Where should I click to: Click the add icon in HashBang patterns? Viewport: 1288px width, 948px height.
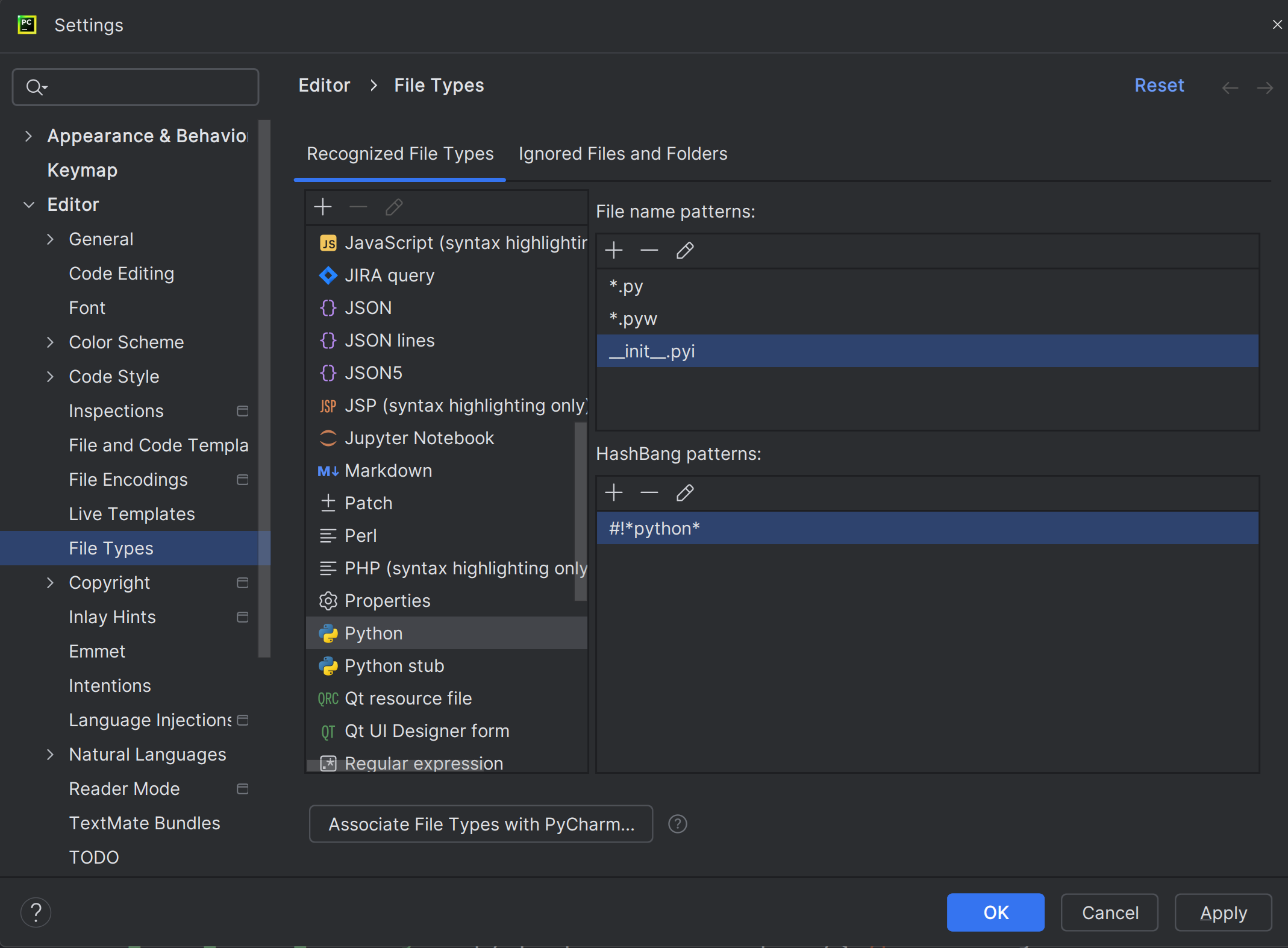614,492
